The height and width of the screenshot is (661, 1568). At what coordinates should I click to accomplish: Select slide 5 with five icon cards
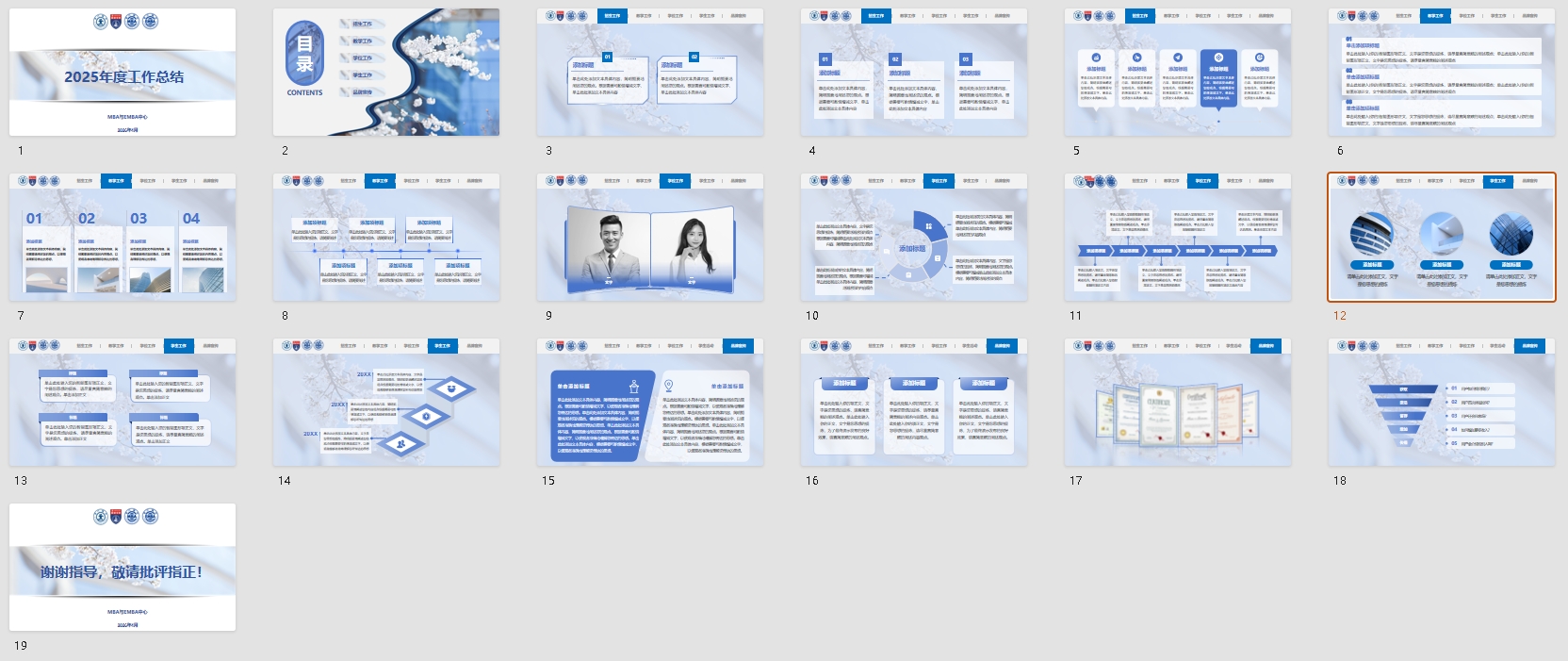pos(1178,73)
